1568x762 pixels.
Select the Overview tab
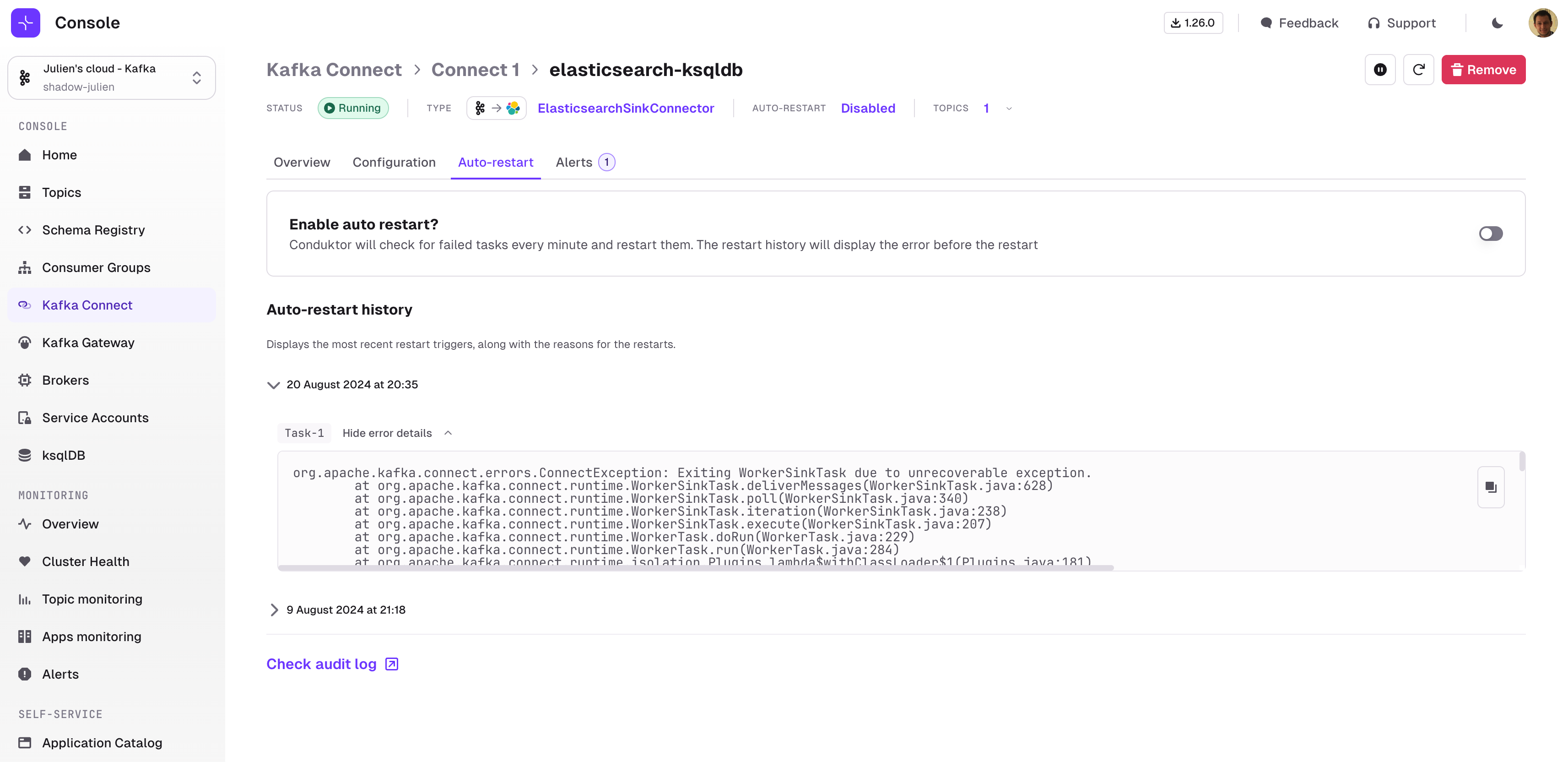(302, 162)
